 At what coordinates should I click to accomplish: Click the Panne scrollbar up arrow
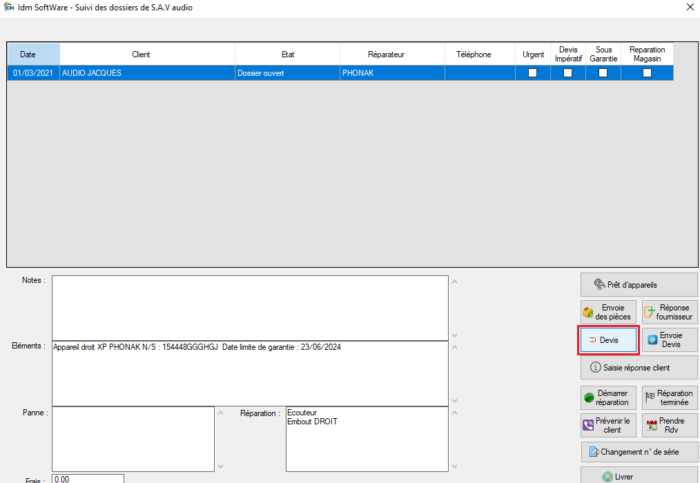click(x=221, y=413)
